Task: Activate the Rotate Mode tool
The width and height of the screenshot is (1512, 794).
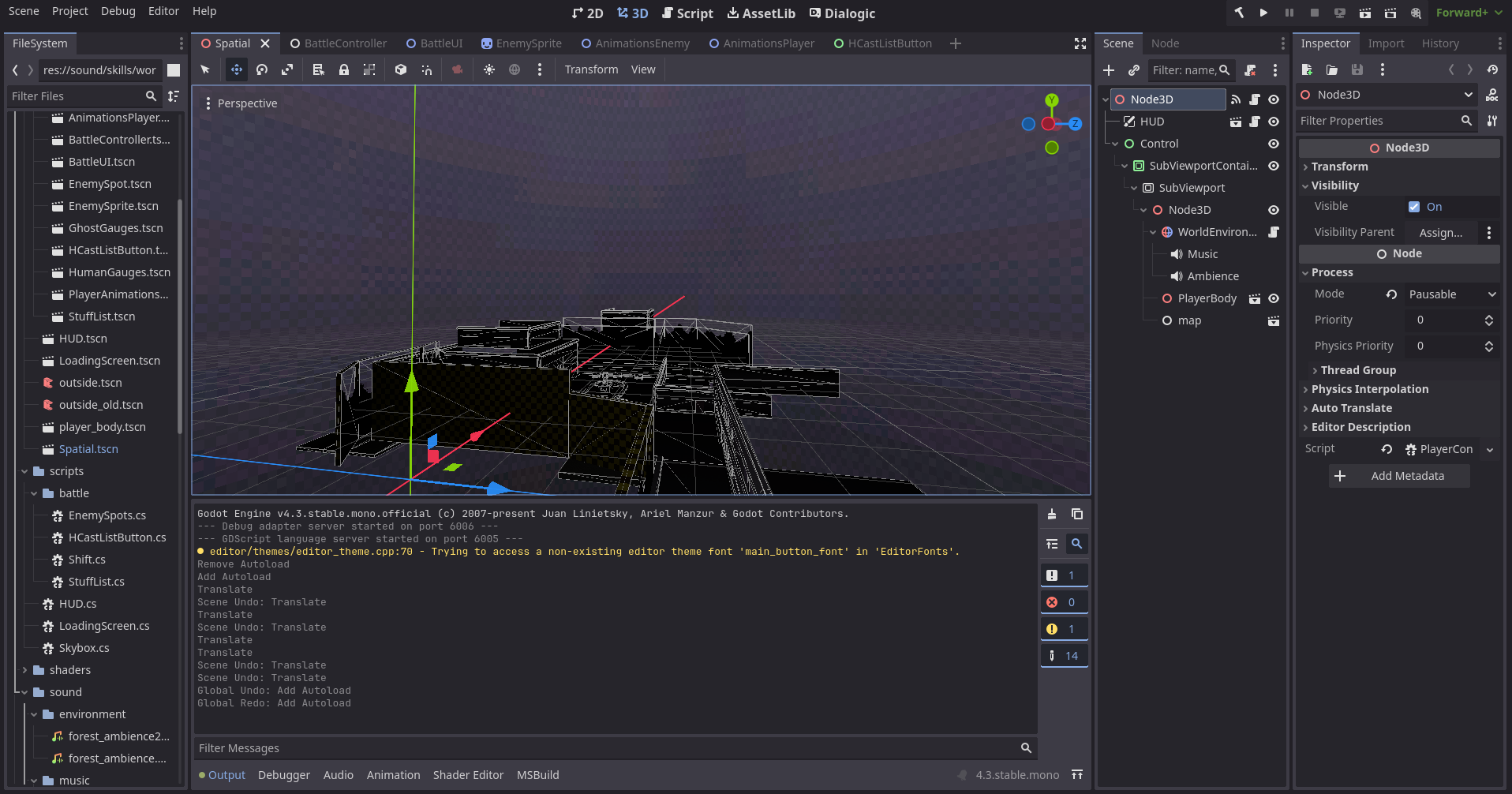Action: pos(262,69)
